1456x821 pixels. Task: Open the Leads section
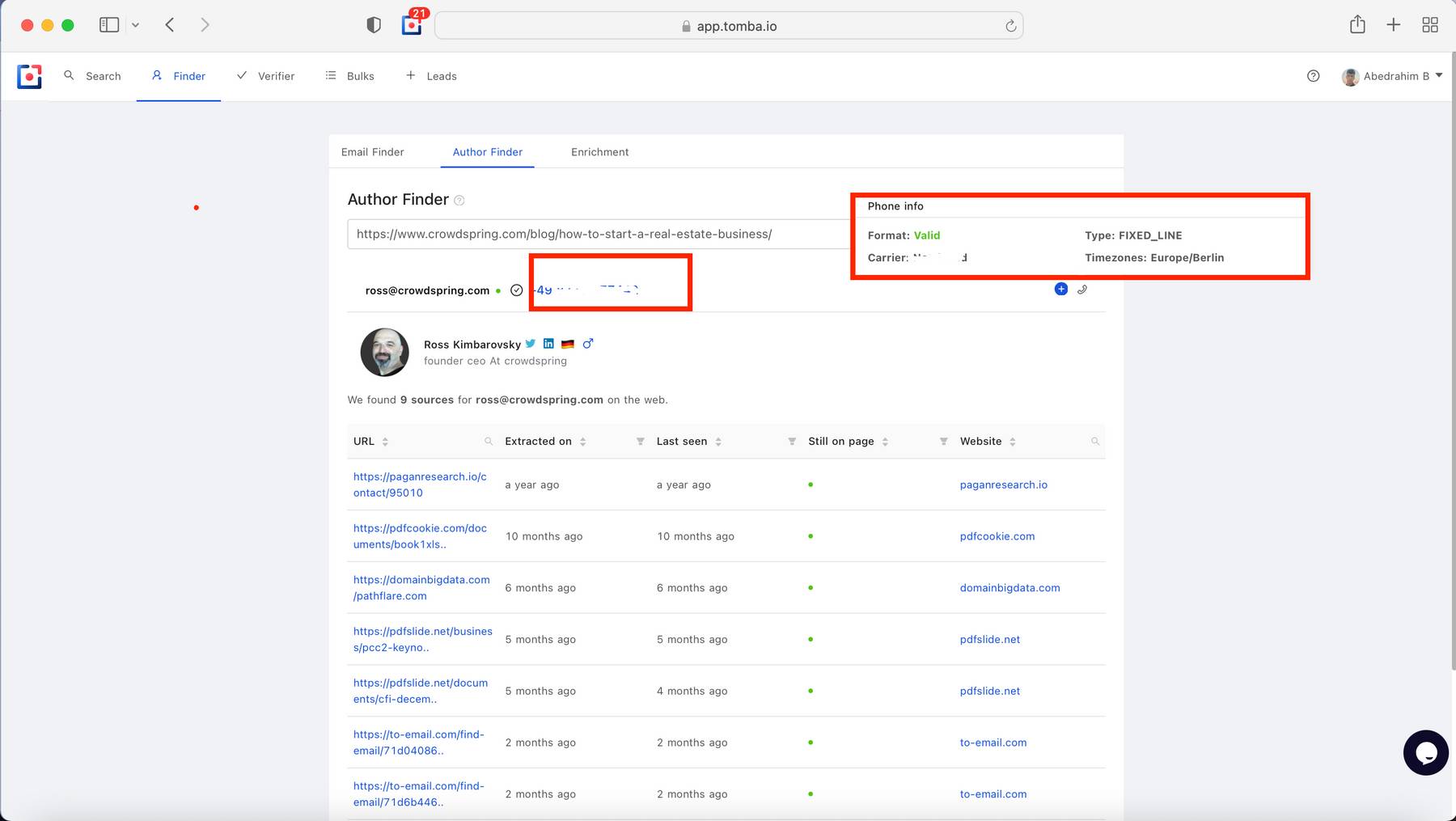pos(431,76)
